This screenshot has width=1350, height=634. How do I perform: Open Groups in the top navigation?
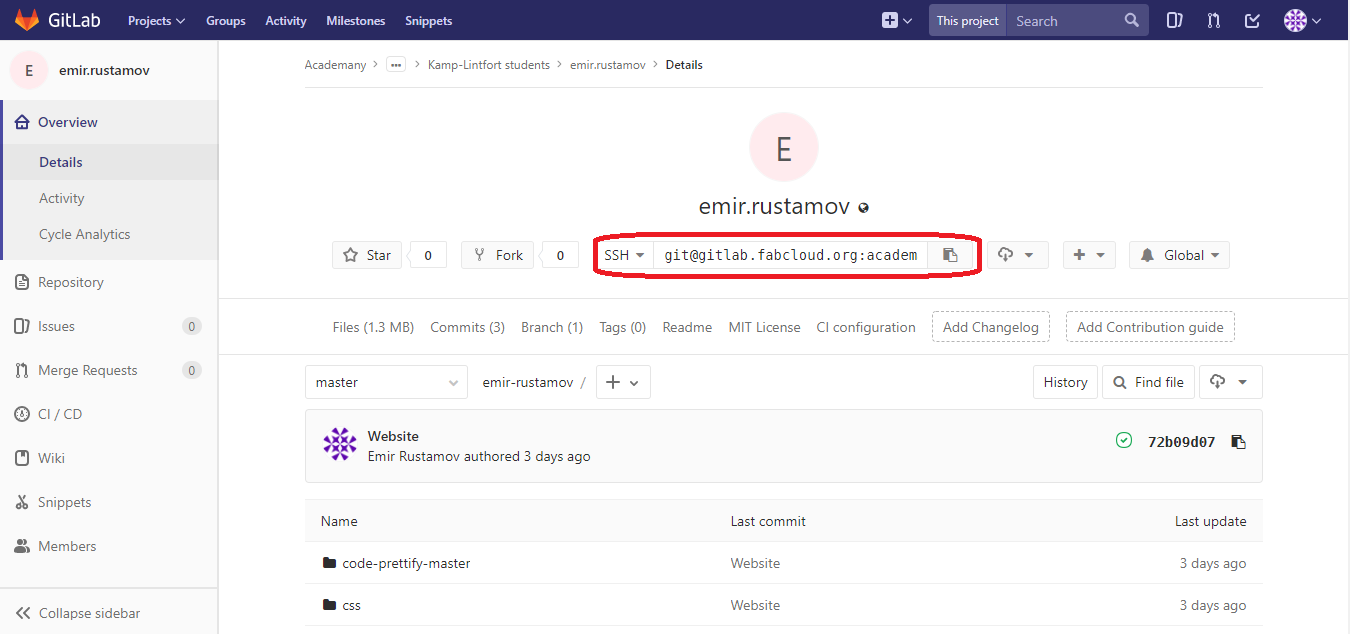(225, 20)
